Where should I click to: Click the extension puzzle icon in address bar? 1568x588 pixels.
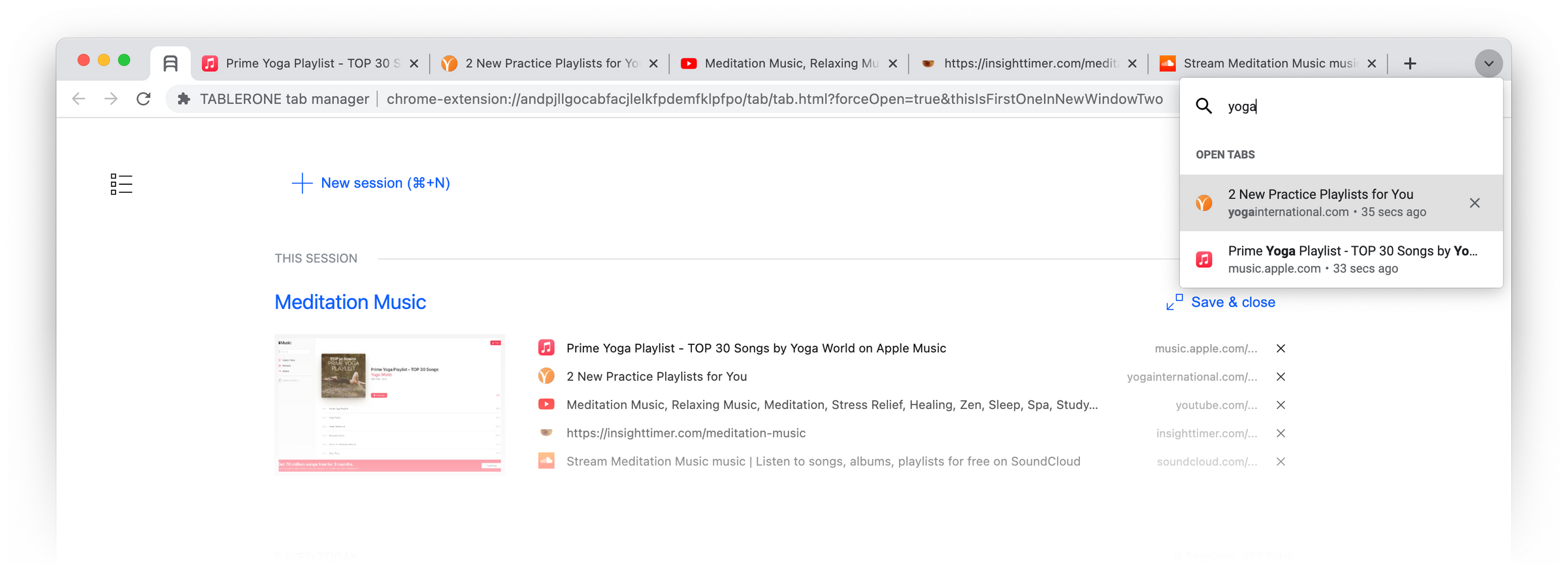(x=184, y=99)
